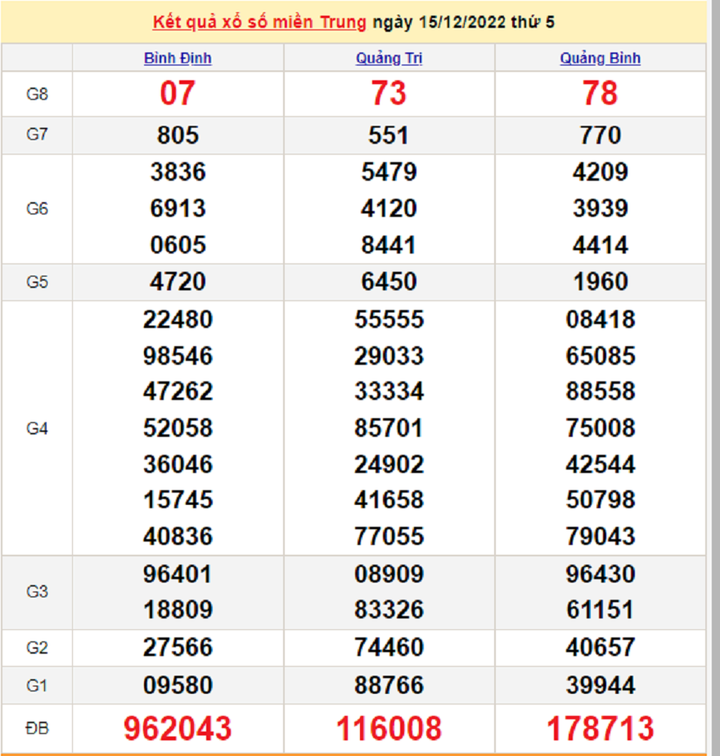The image size is (720, 756).
Task: Select the special prize number 962043
Action: pos(178,728)
